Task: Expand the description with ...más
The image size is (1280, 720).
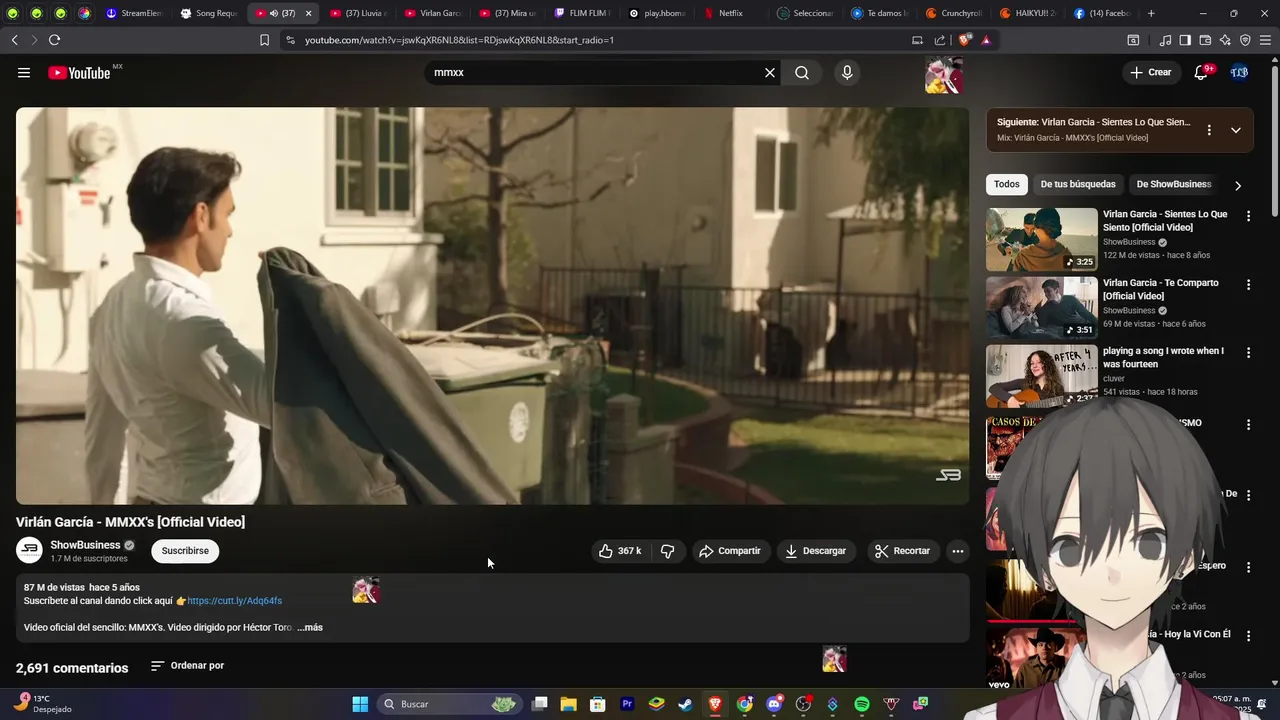Action: (x=310, y=628)
